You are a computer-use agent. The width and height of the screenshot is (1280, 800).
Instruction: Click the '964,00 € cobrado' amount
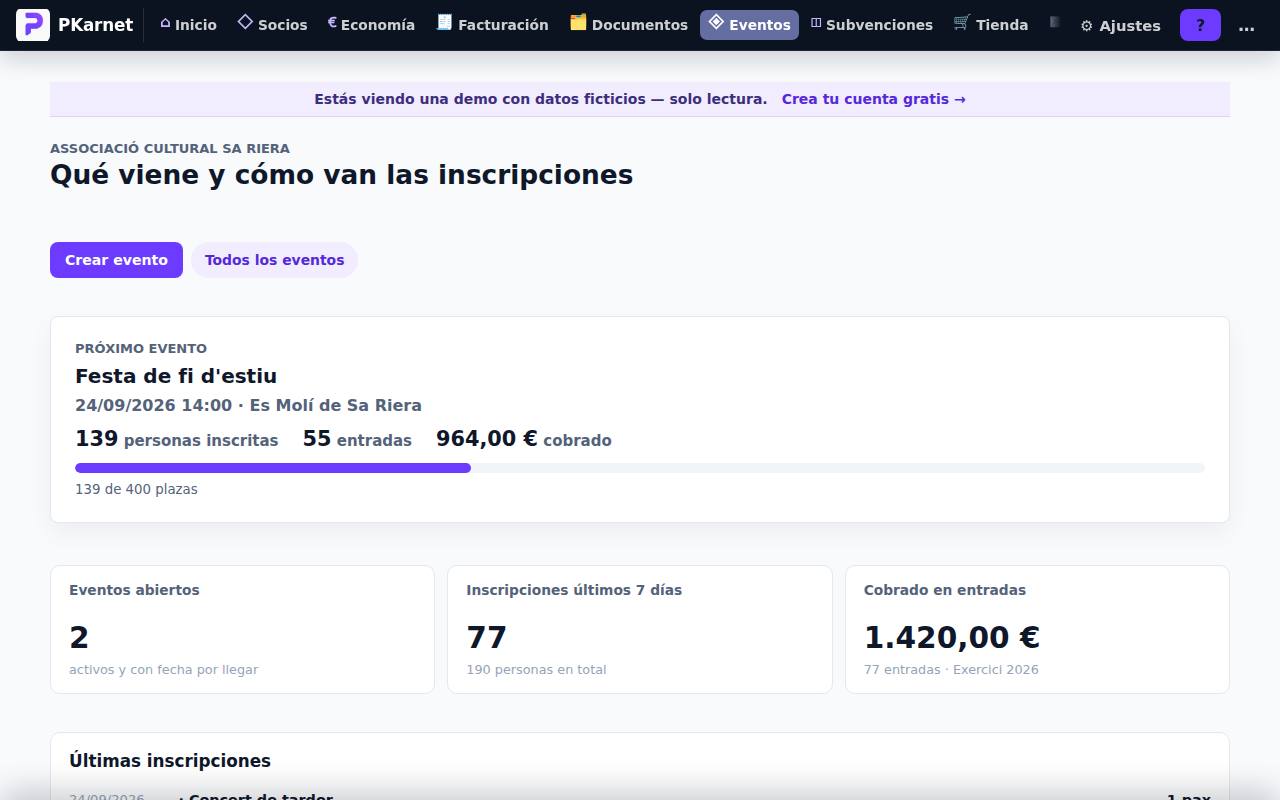click(x=524, y=439)
